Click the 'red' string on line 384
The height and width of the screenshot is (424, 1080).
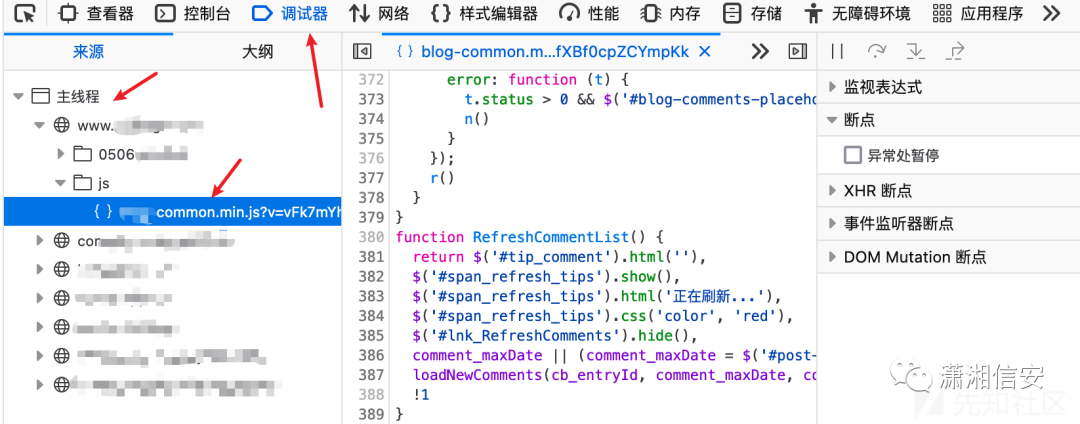click(758, 317)
